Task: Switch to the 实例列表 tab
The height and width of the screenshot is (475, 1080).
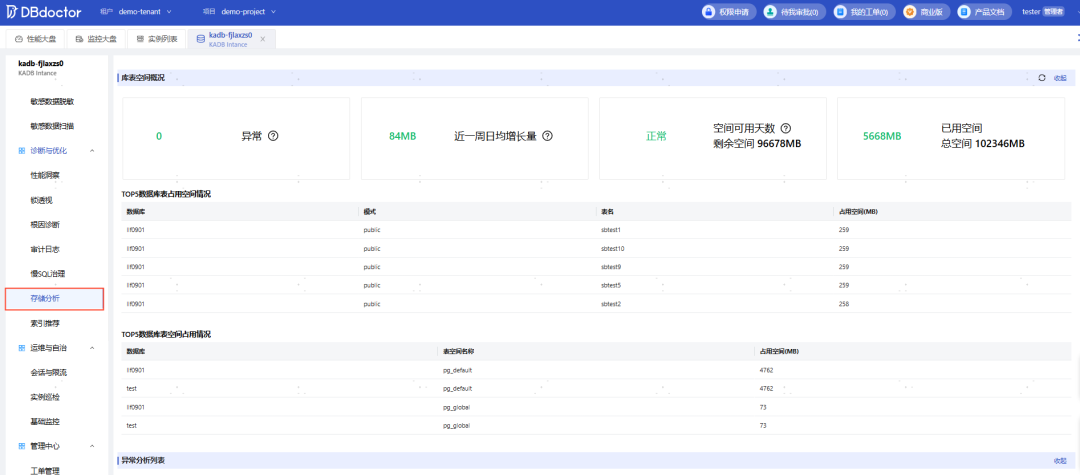Action: (x=156, y=39)
